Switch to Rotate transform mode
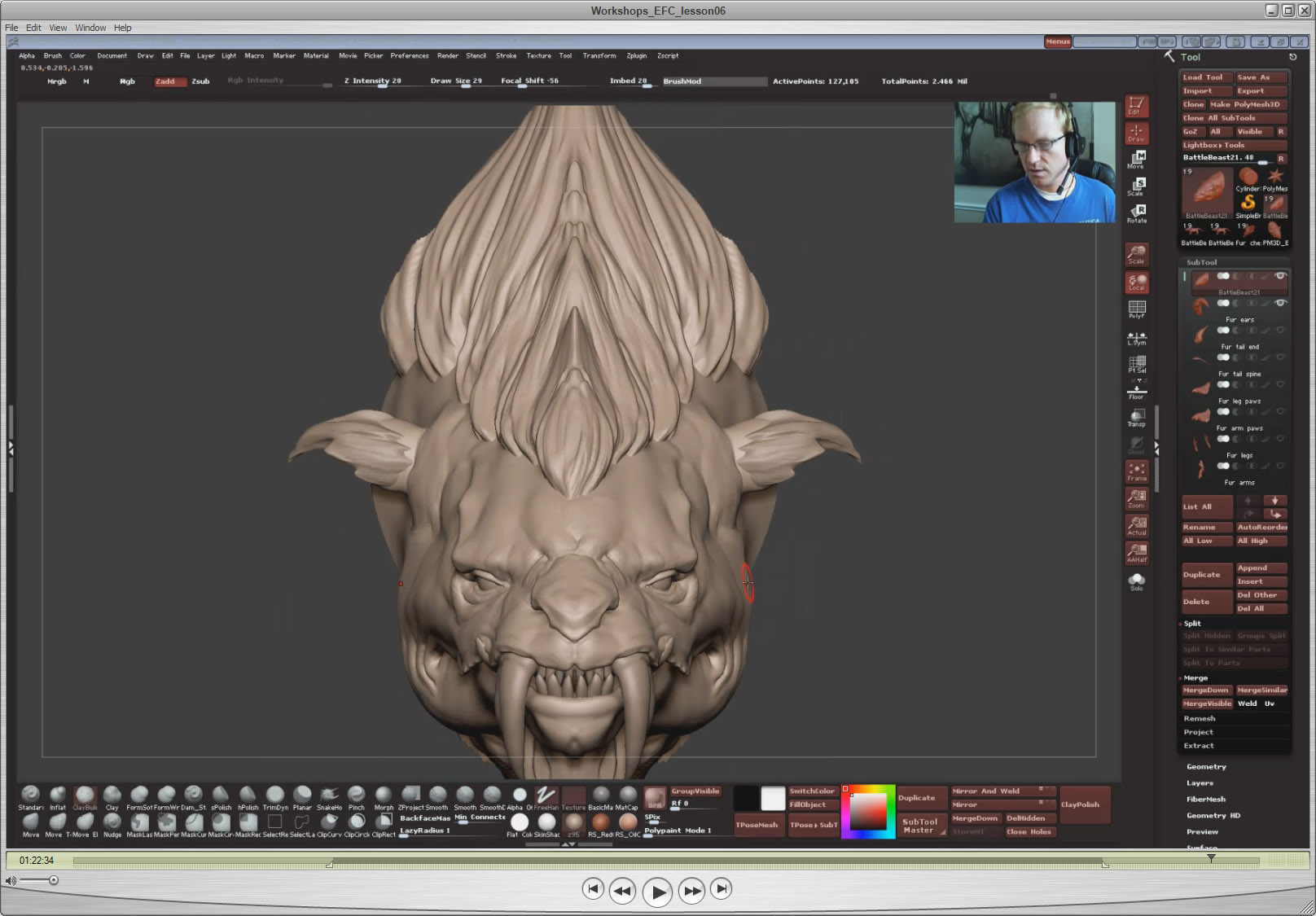The width and height of the screenshot is (1316, 916). point(1137,214)
